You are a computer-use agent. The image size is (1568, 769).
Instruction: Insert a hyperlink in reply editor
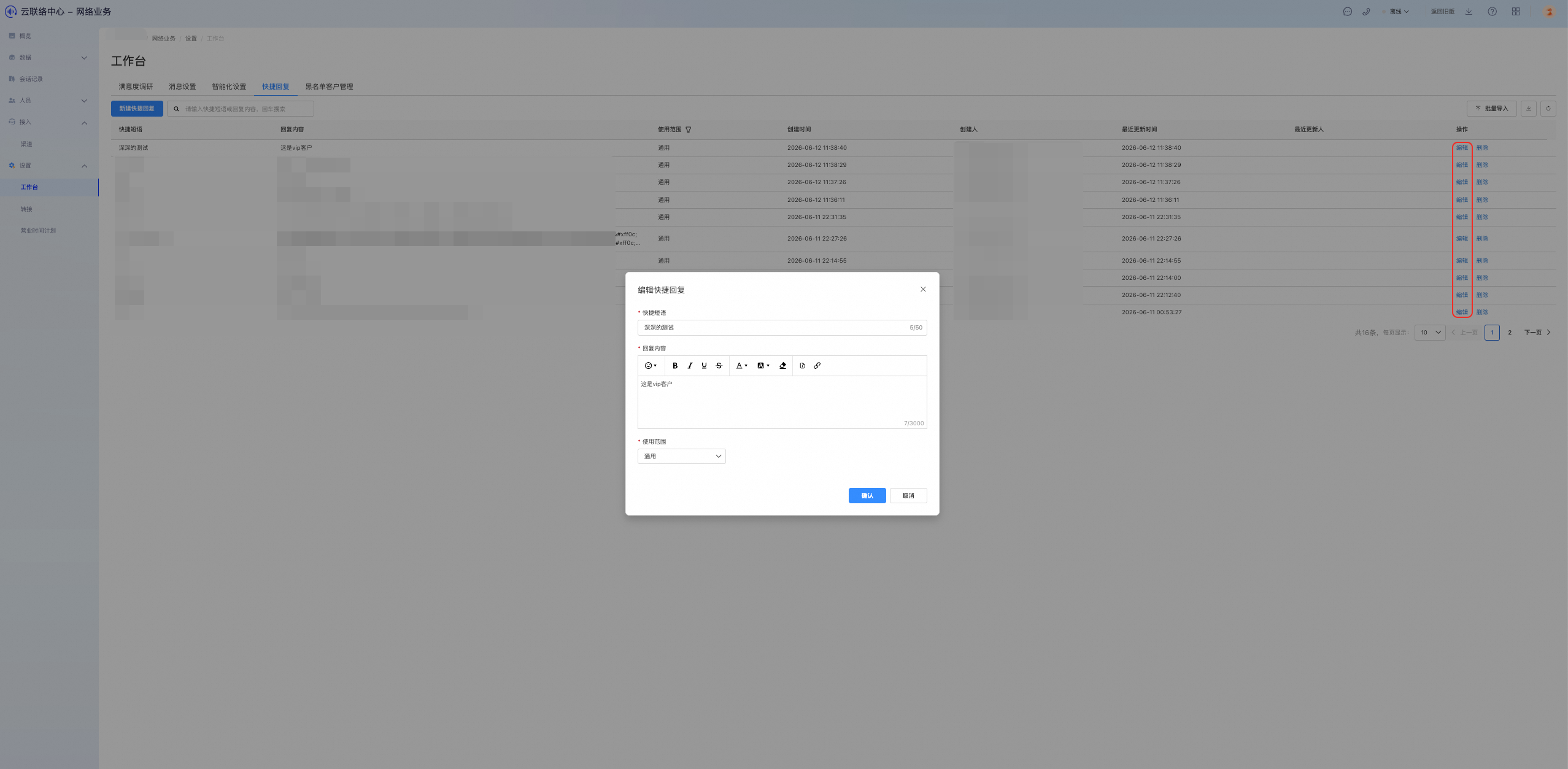click(817, 366)
